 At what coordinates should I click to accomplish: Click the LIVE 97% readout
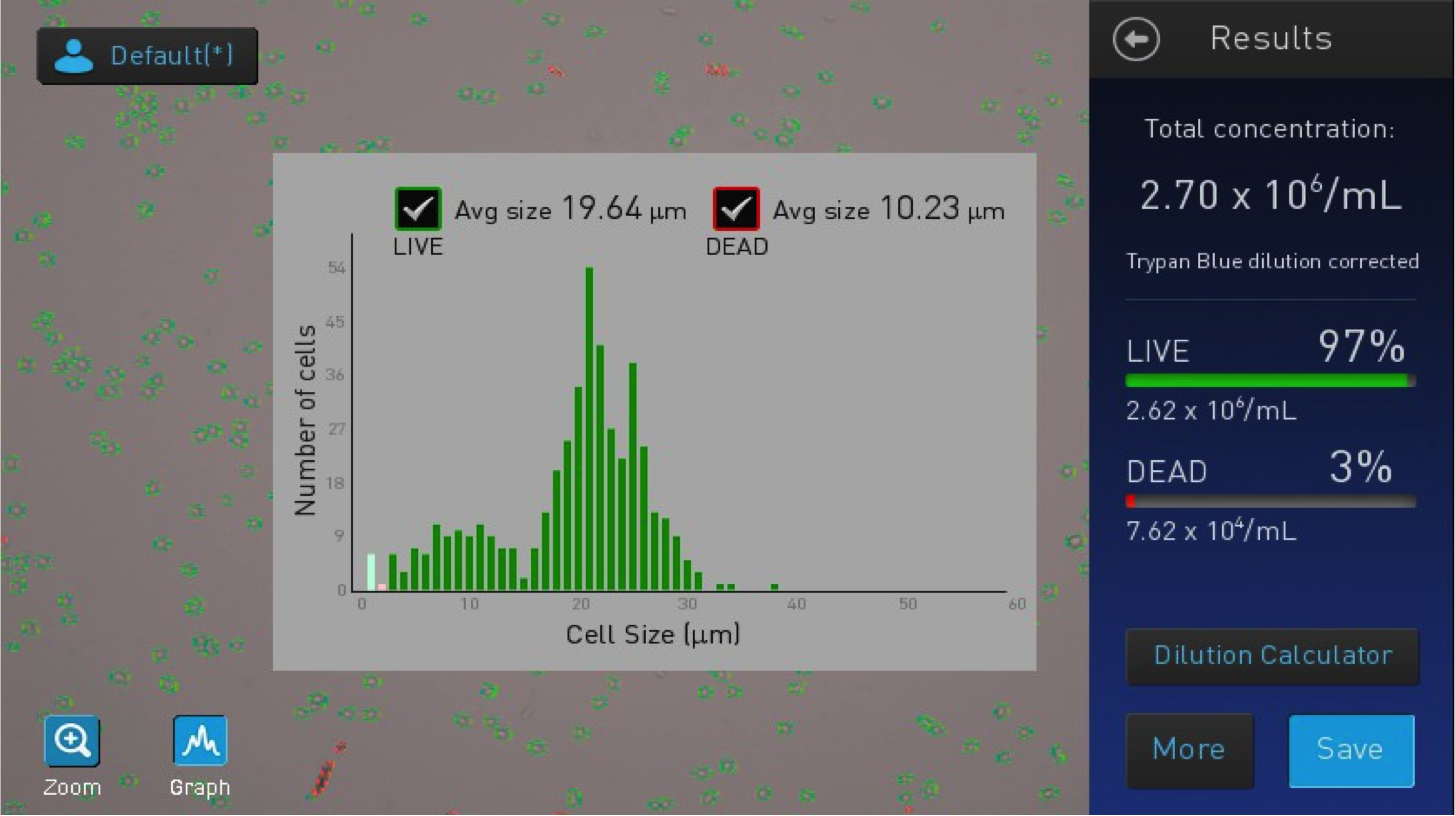pyautogui.click(x=1361, y=347)
